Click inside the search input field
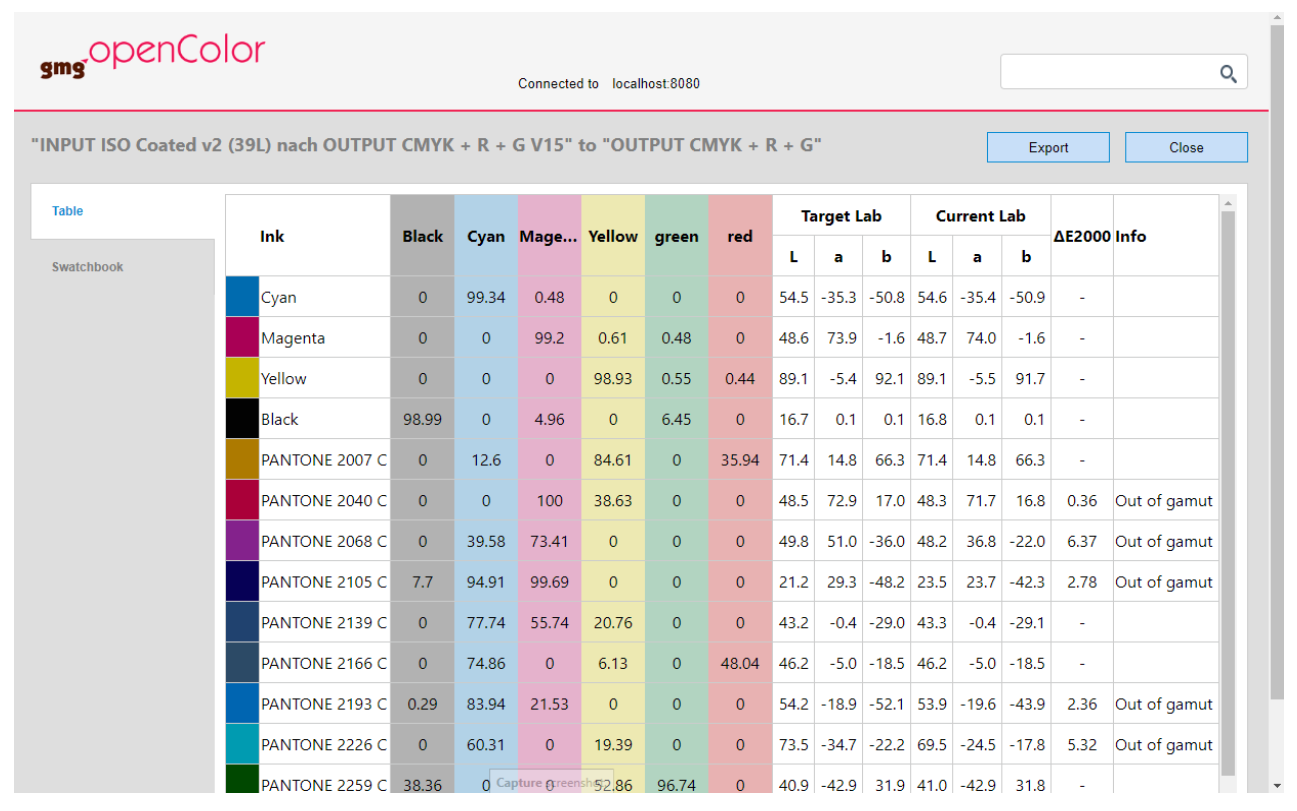The image size is (1297, 811). pyautogui.click(x=1108, y=72)
